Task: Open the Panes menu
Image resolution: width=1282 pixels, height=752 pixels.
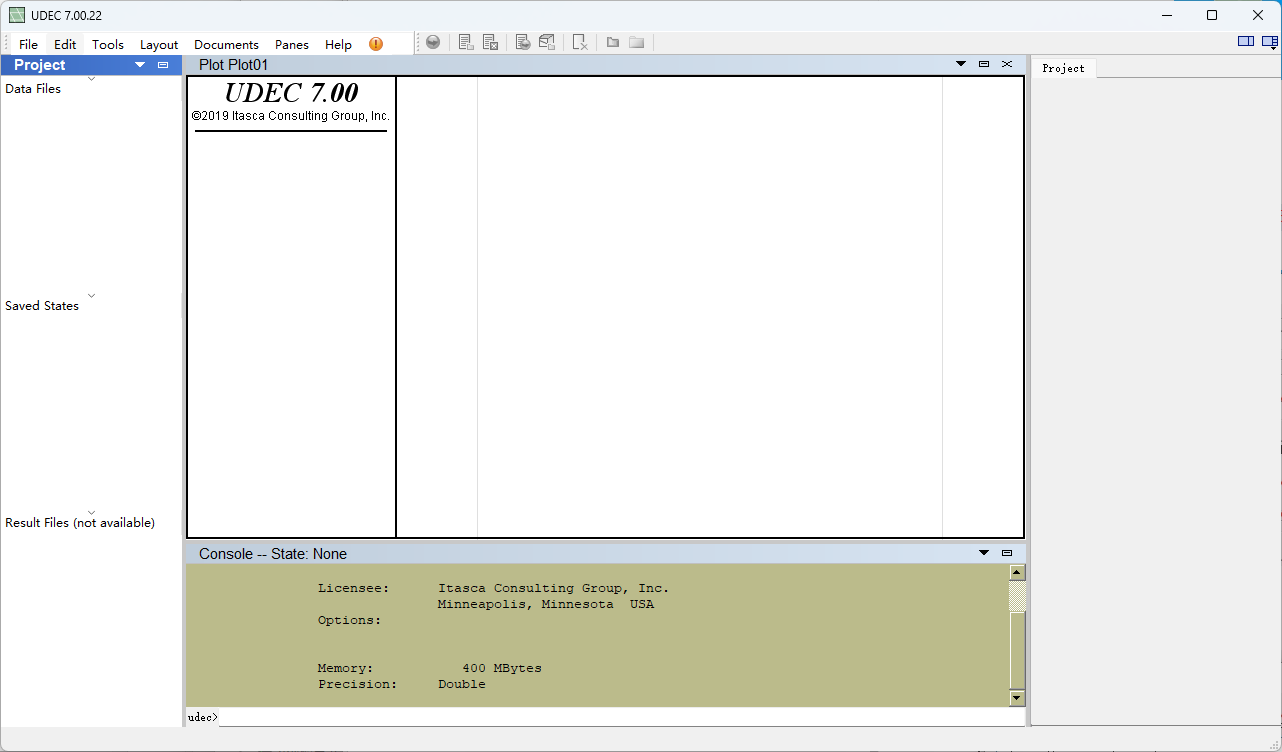Action: point(292,44)
